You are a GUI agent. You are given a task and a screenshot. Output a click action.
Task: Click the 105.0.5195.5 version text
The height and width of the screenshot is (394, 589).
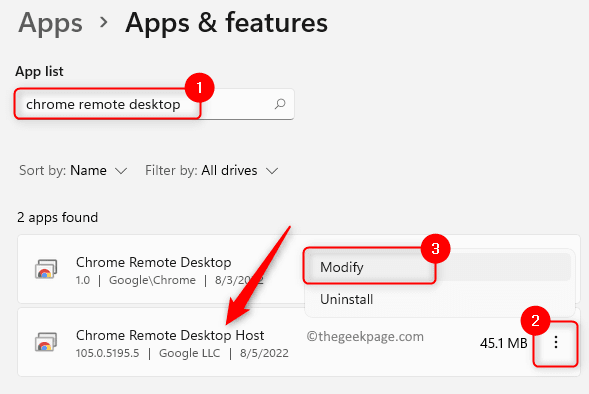coord(107,353)
